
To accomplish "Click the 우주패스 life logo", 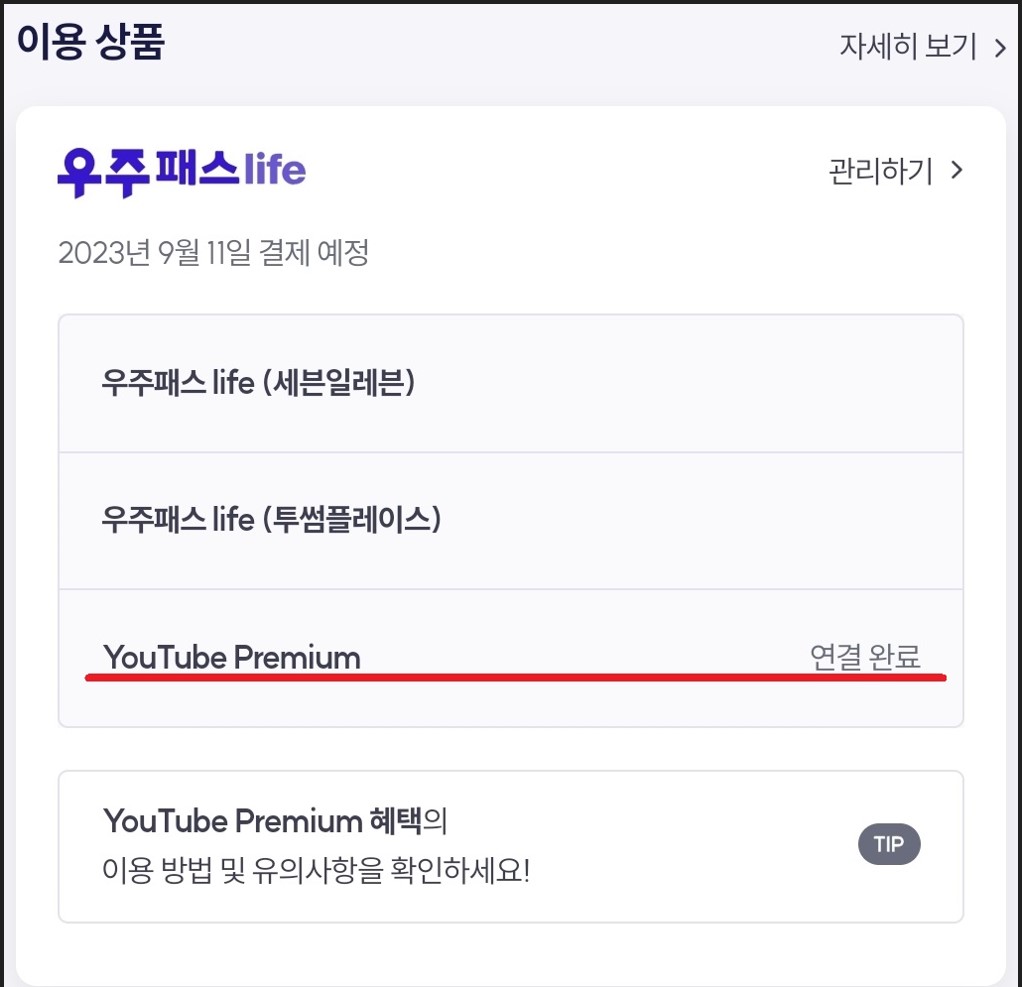I will [x=180, y=171].
